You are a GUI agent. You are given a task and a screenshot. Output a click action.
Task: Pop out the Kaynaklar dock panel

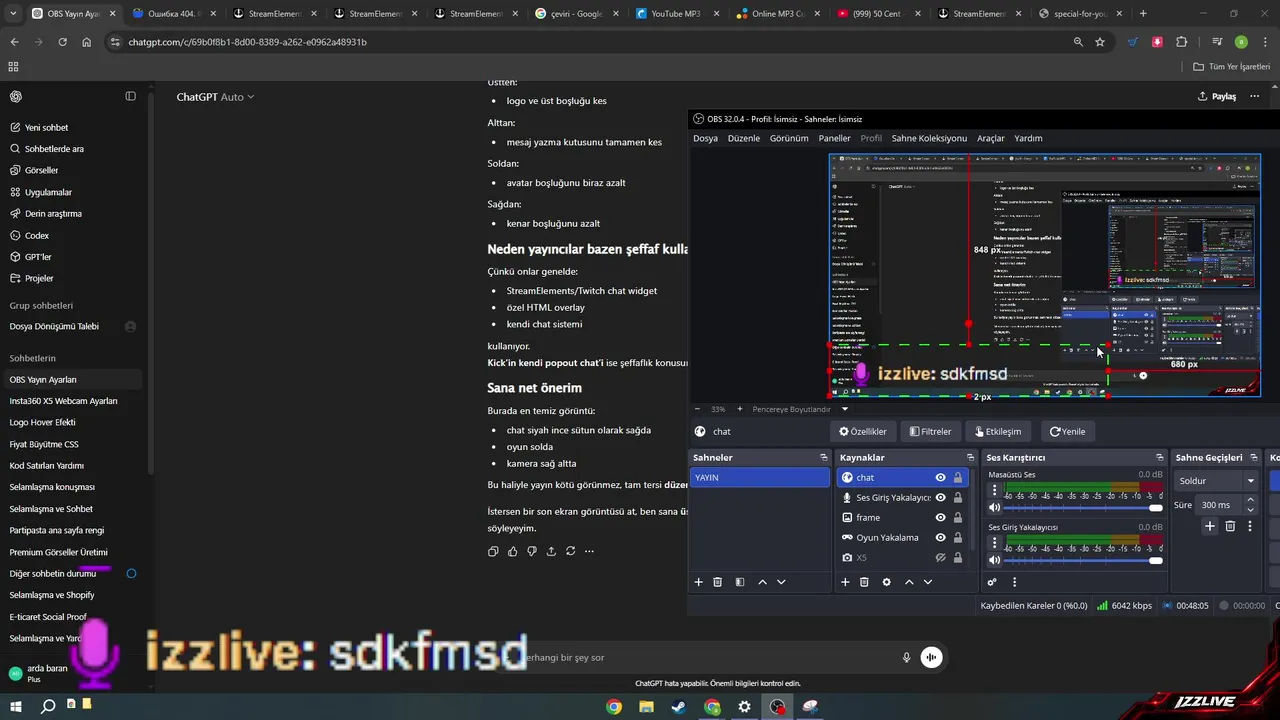click(x=970, y=457)
